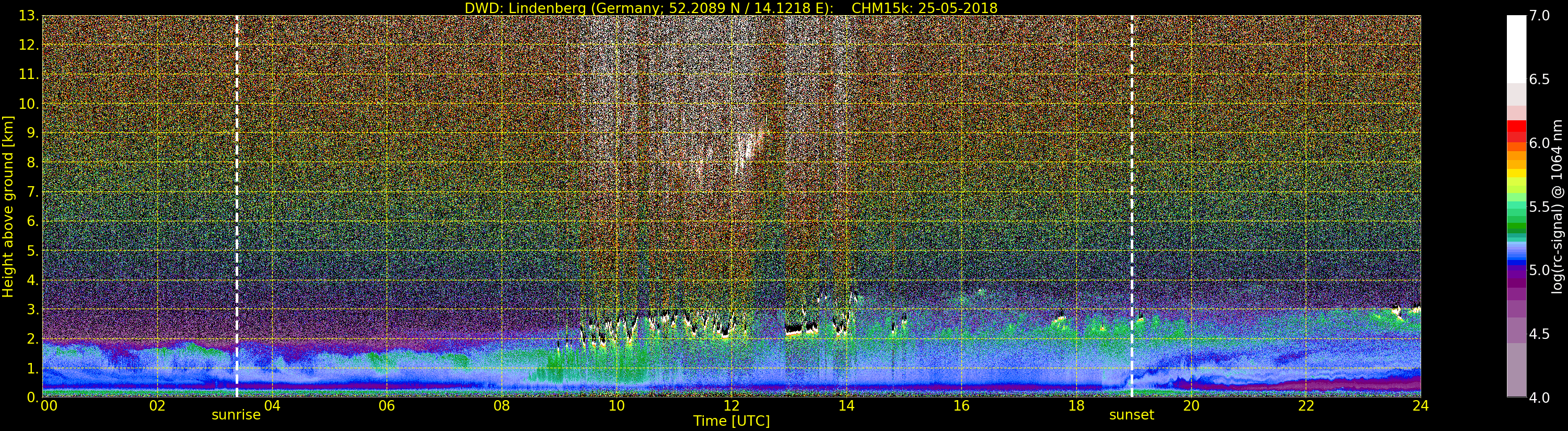
Task: Click the height axis tick label 3
Action: [32, 310]
